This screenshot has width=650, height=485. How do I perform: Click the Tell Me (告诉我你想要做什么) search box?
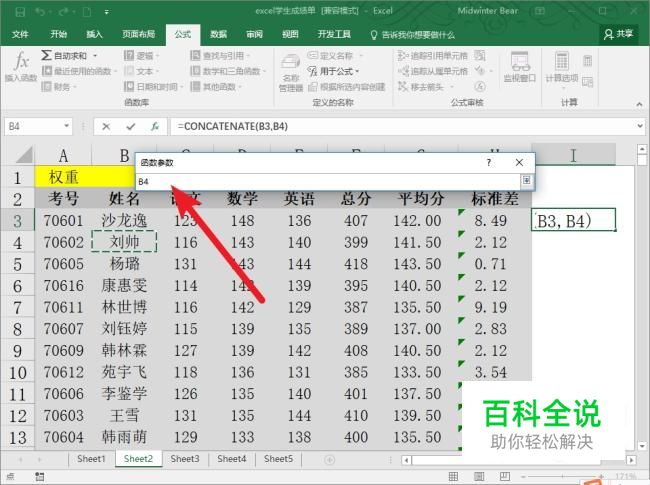412,35
